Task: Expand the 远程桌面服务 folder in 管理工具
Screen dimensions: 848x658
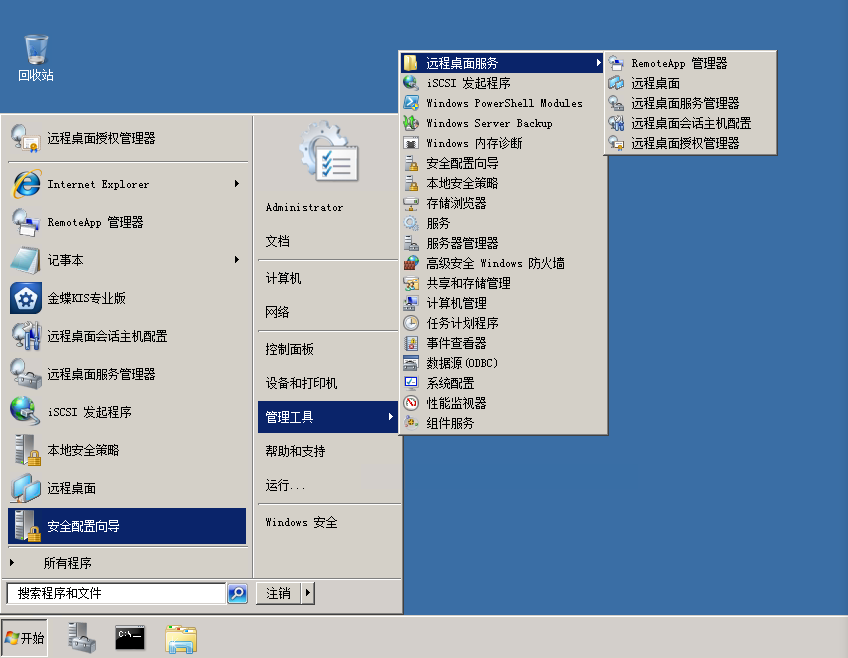Action: (502, 63)
